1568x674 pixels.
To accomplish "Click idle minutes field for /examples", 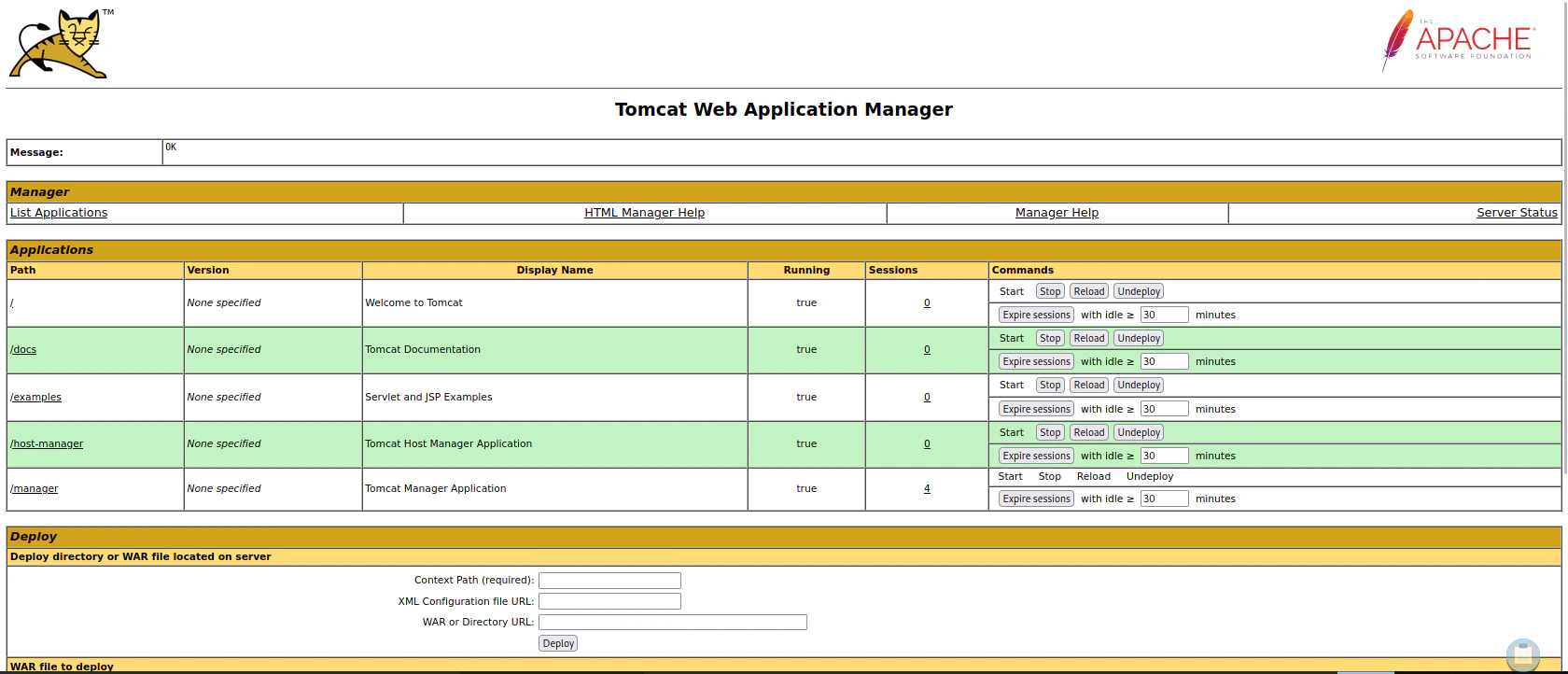I will click(x=1164, y=409).
